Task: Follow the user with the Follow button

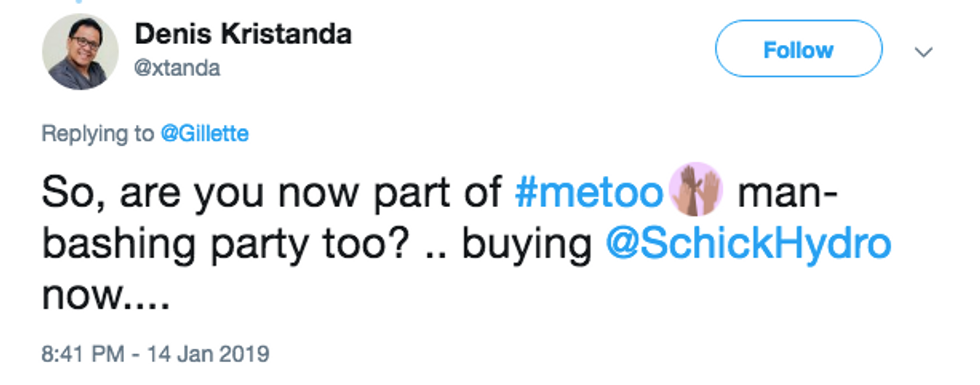Action: pos(798,49)
